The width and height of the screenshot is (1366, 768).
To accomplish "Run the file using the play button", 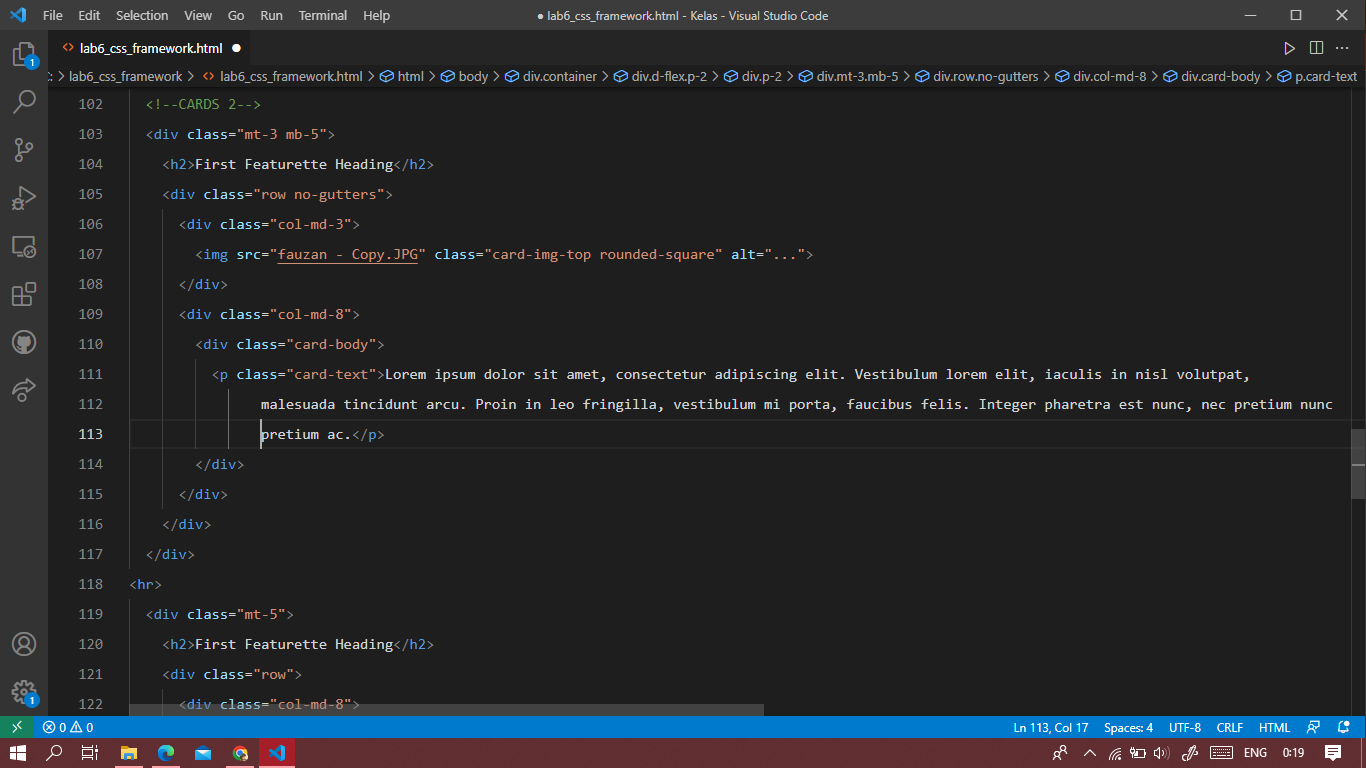I will 1290,47.
